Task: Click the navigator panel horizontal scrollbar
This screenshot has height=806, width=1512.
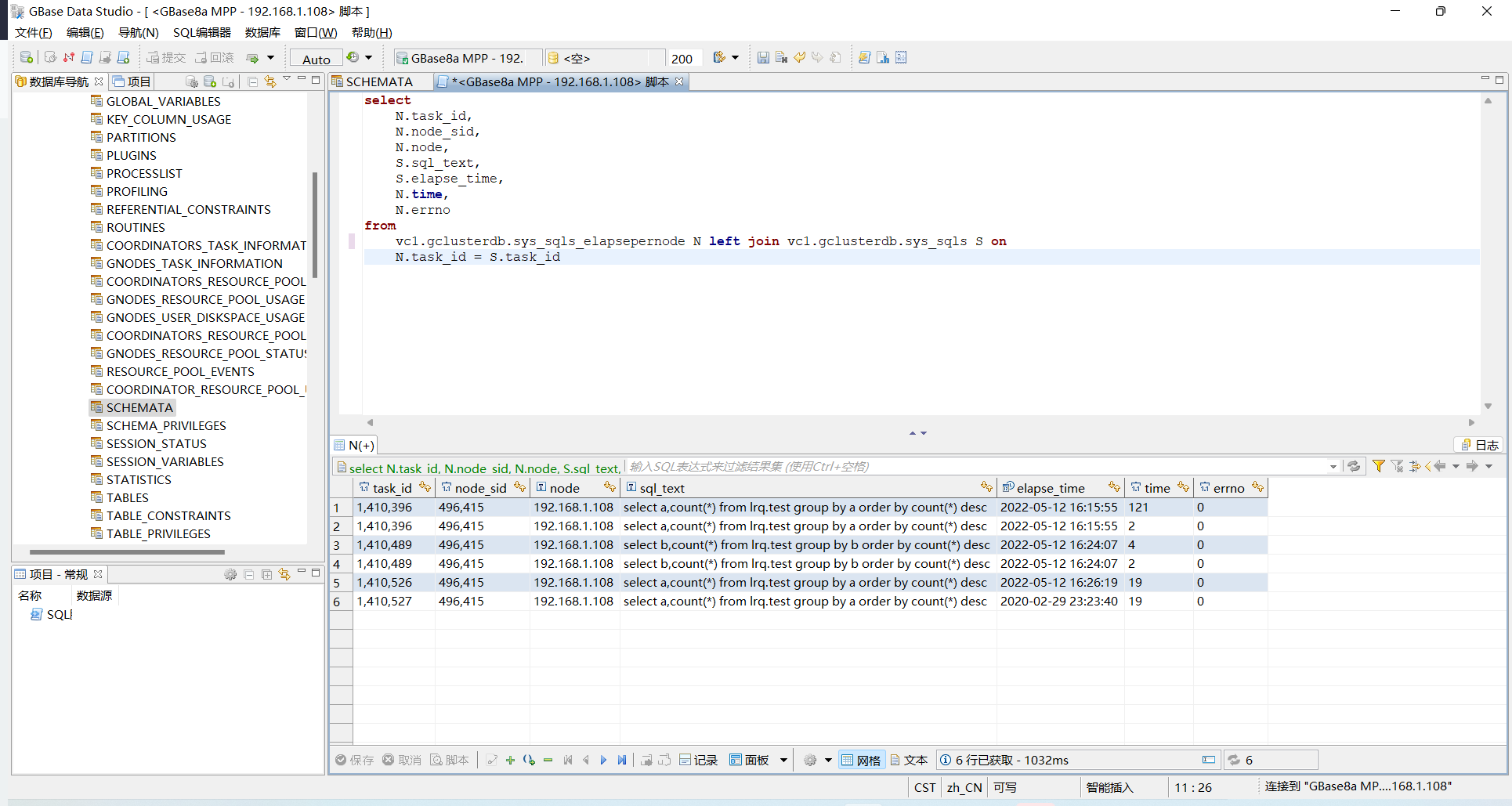Action: pos(127,551)
